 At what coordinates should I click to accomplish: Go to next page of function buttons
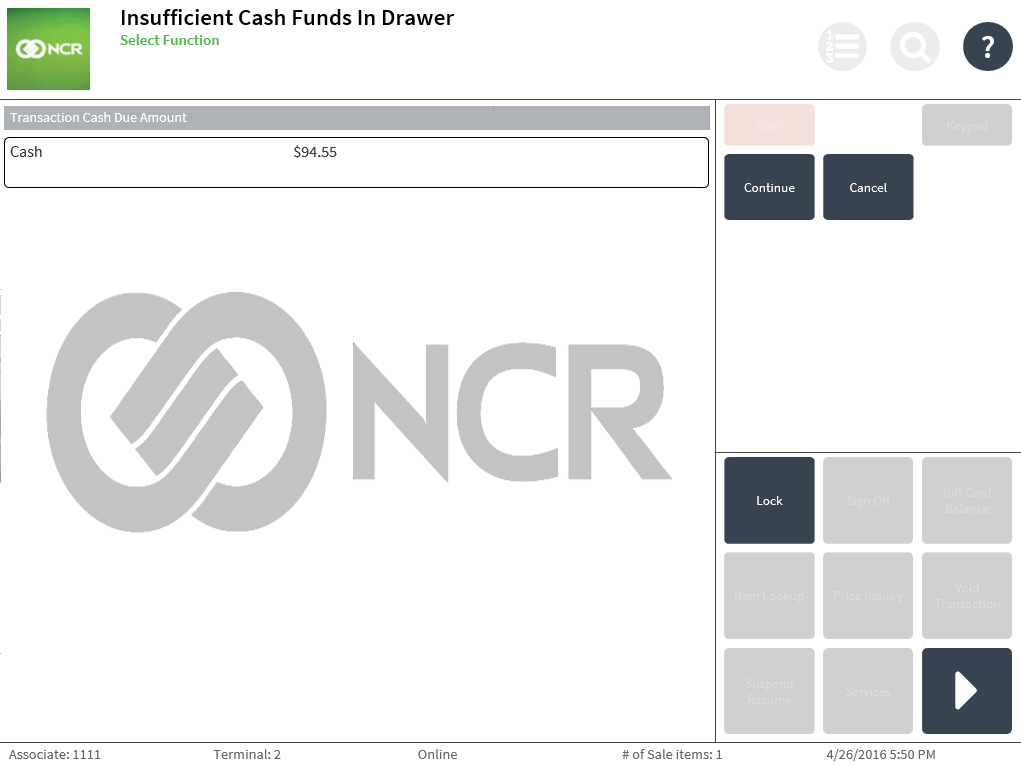pyautogui.click(x=967, y=690)
